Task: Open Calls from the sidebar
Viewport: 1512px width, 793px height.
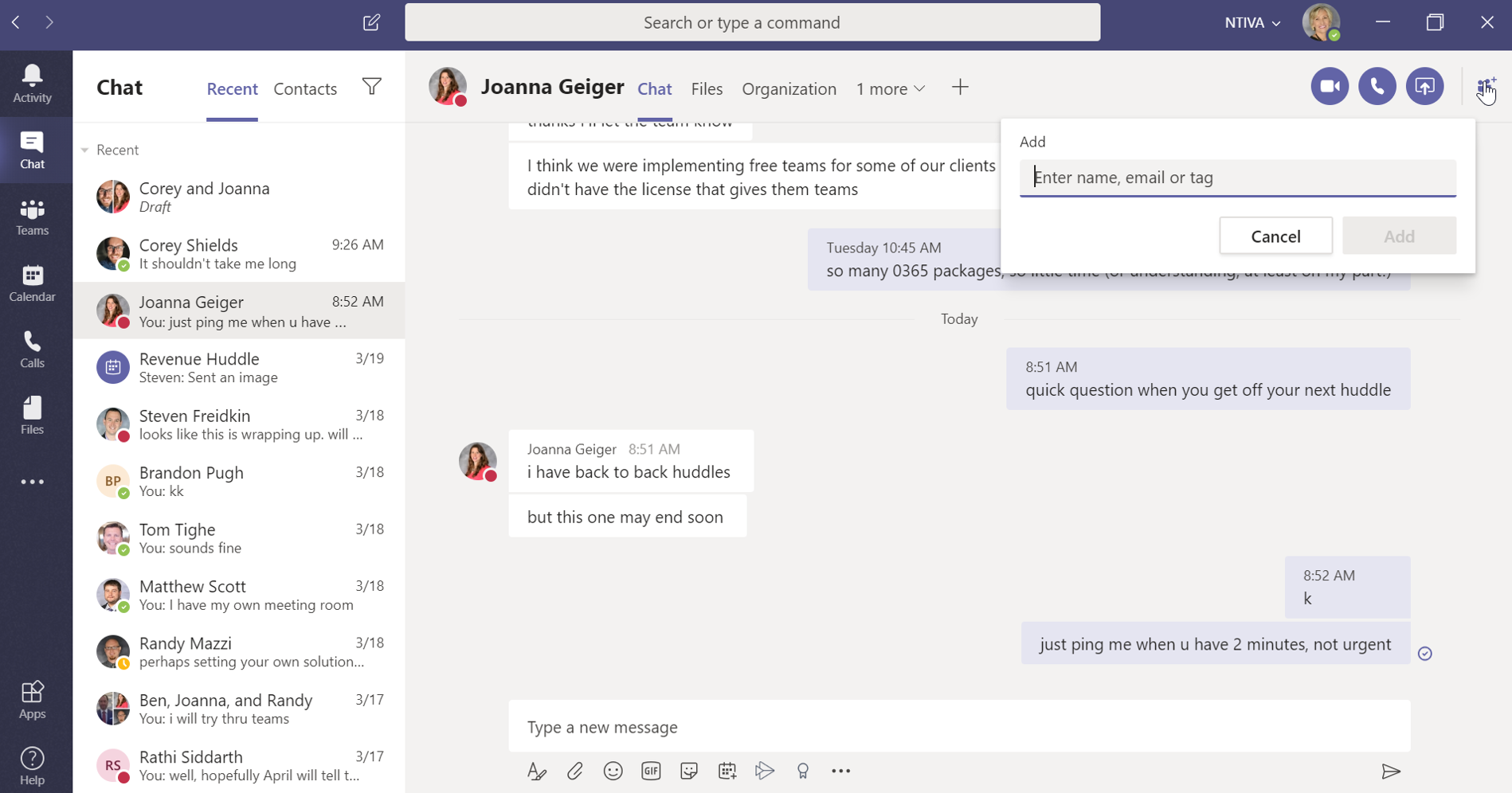Action: coord(32,348)
